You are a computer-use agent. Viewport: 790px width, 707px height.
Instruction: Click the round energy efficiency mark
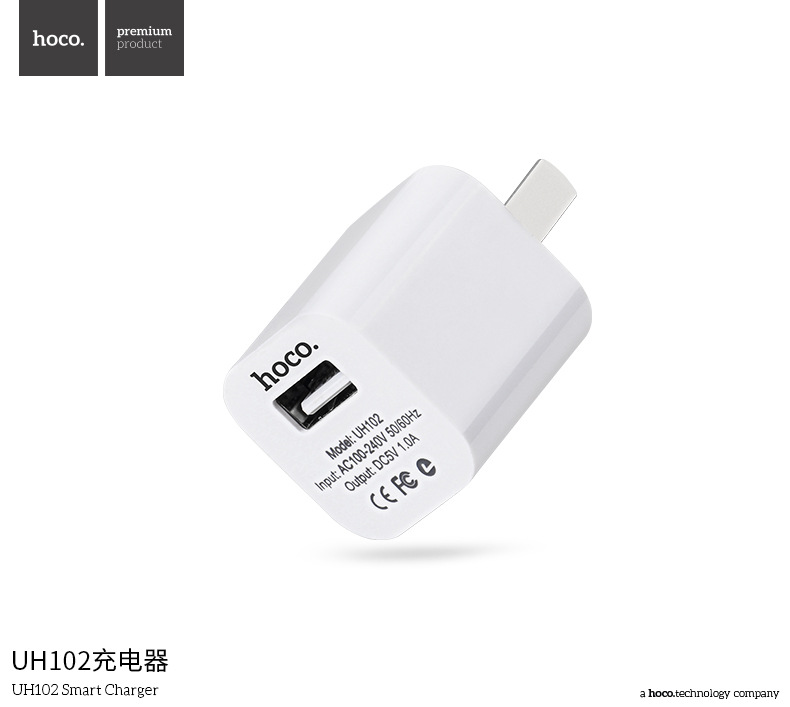click(x=428, y=467)
